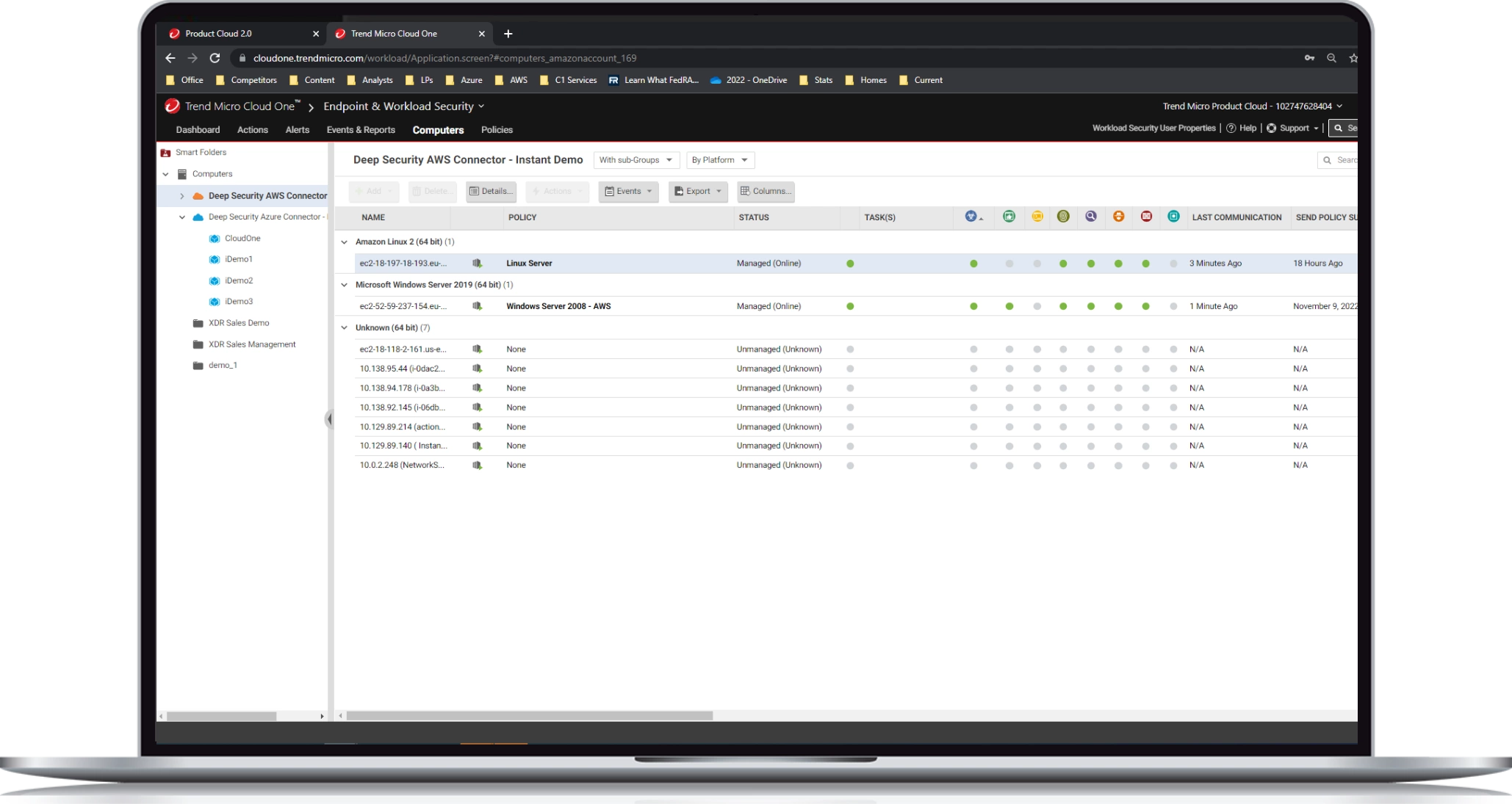1512x804 pixels.
Task: Open the Endpoint & Workload Security dropdown
Action: 404,106
